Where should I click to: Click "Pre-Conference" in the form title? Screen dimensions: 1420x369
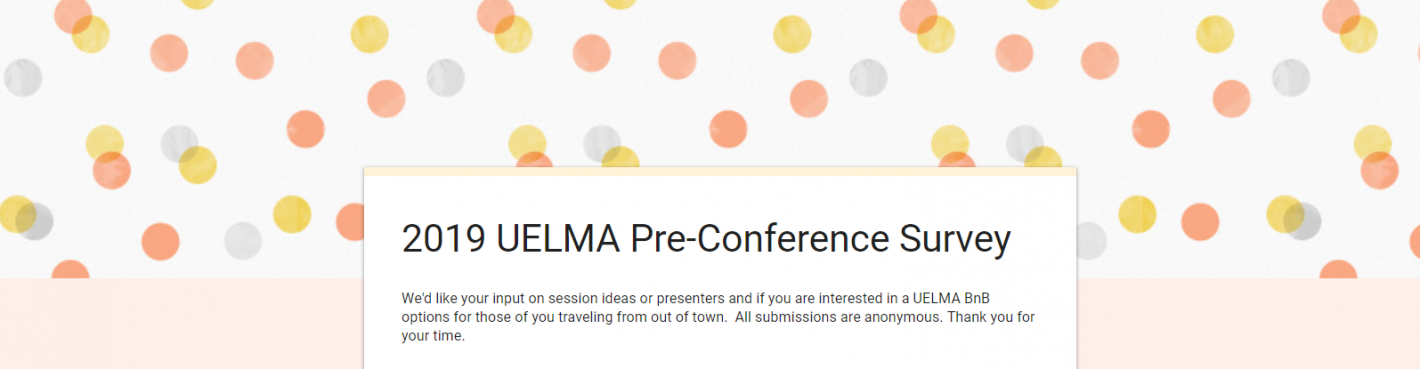point(759,240)
